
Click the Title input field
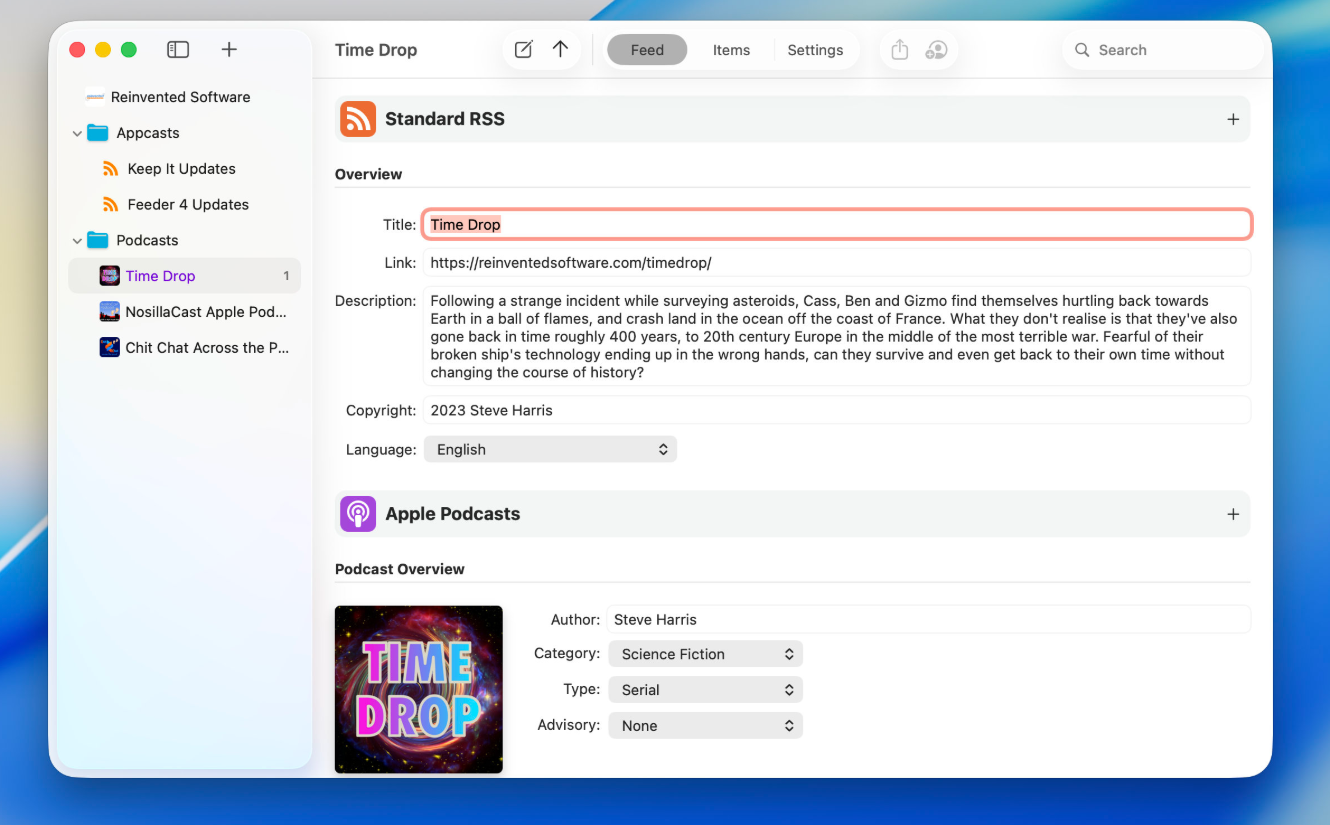point(837,225)
